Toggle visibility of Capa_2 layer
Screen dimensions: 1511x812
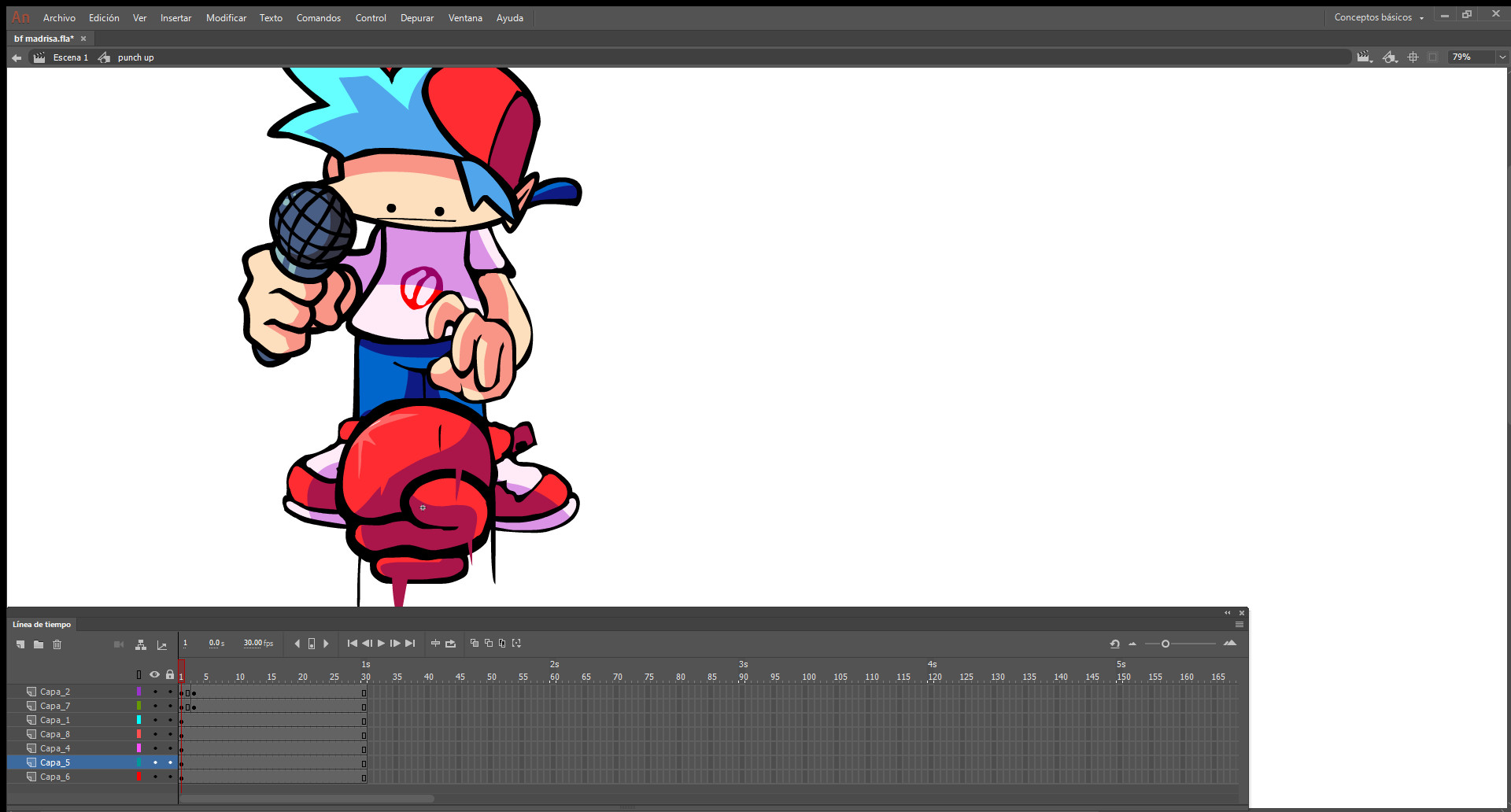pyautogui.click(x=155, y=692)
